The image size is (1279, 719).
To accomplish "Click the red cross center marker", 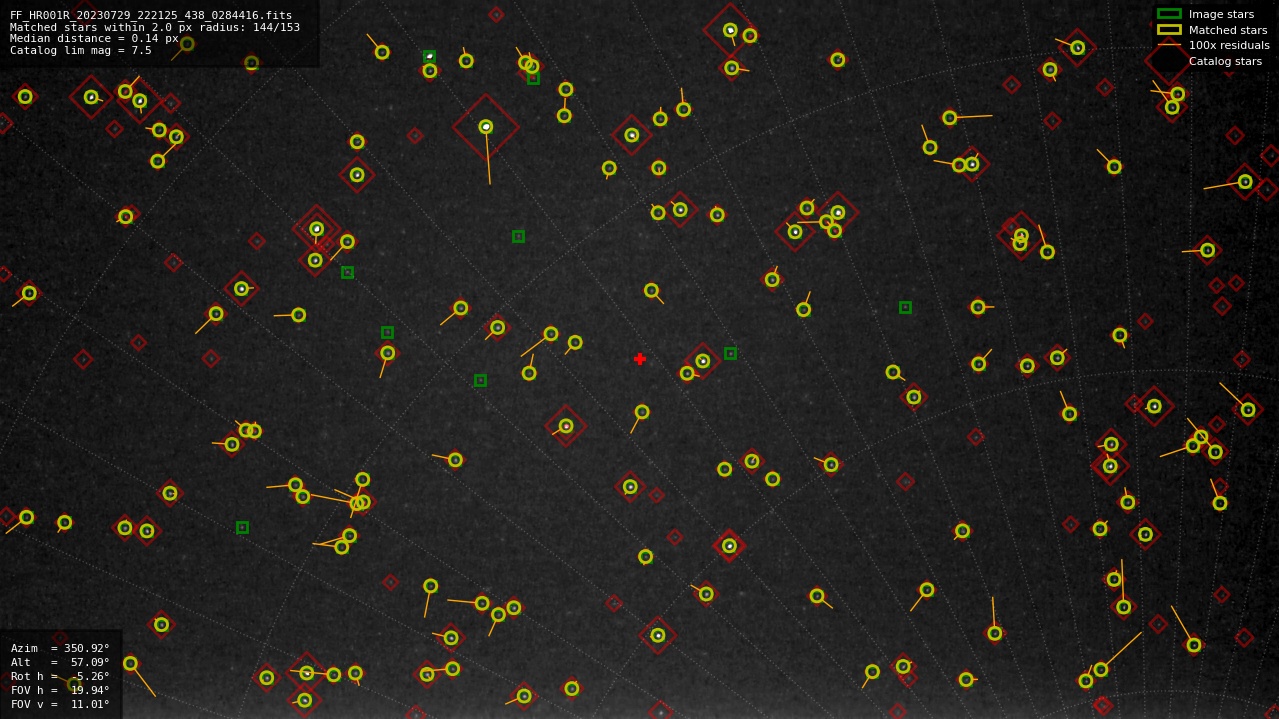I will (640, 359).
